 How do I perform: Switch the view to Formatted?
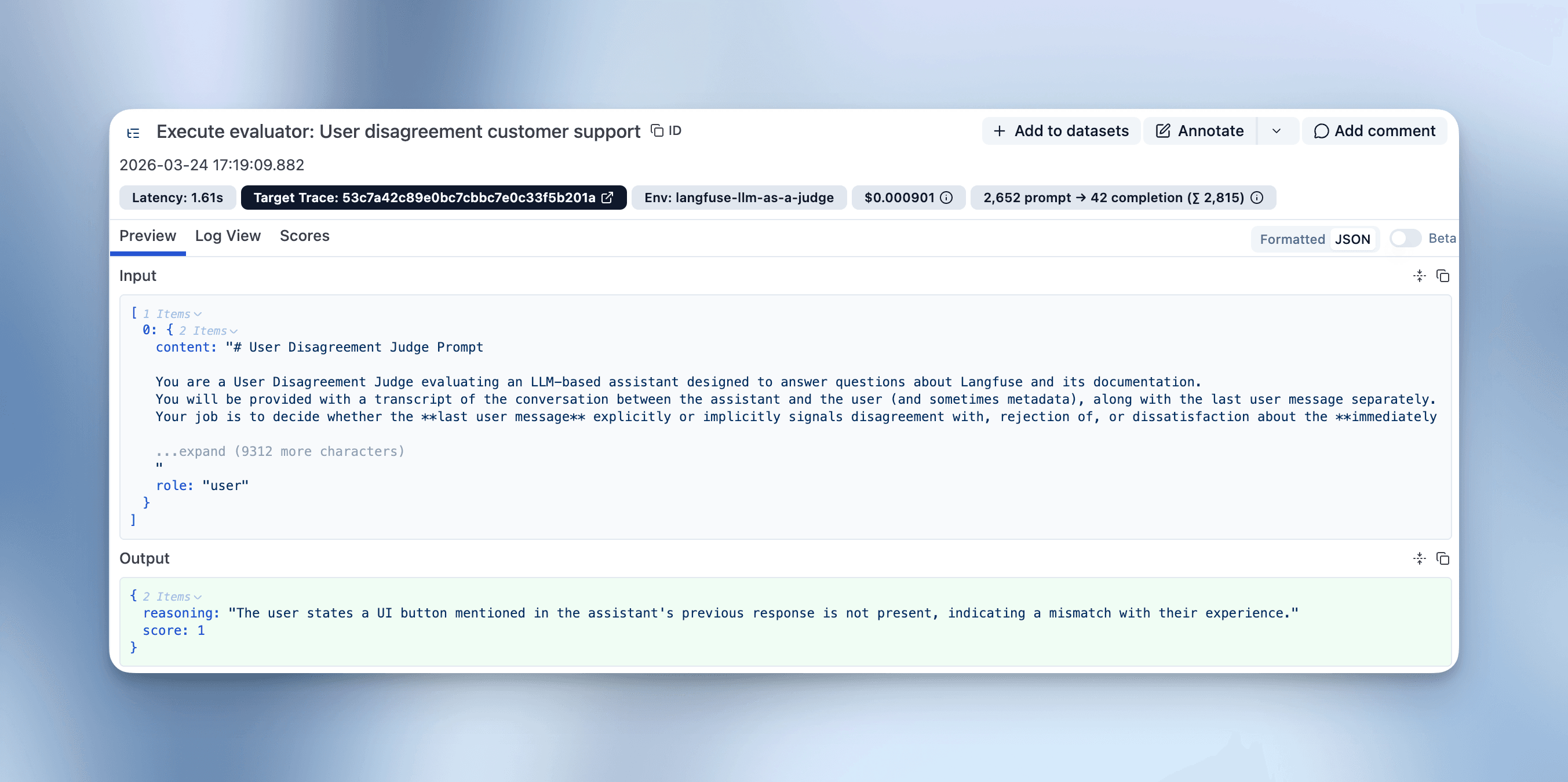1292,239
